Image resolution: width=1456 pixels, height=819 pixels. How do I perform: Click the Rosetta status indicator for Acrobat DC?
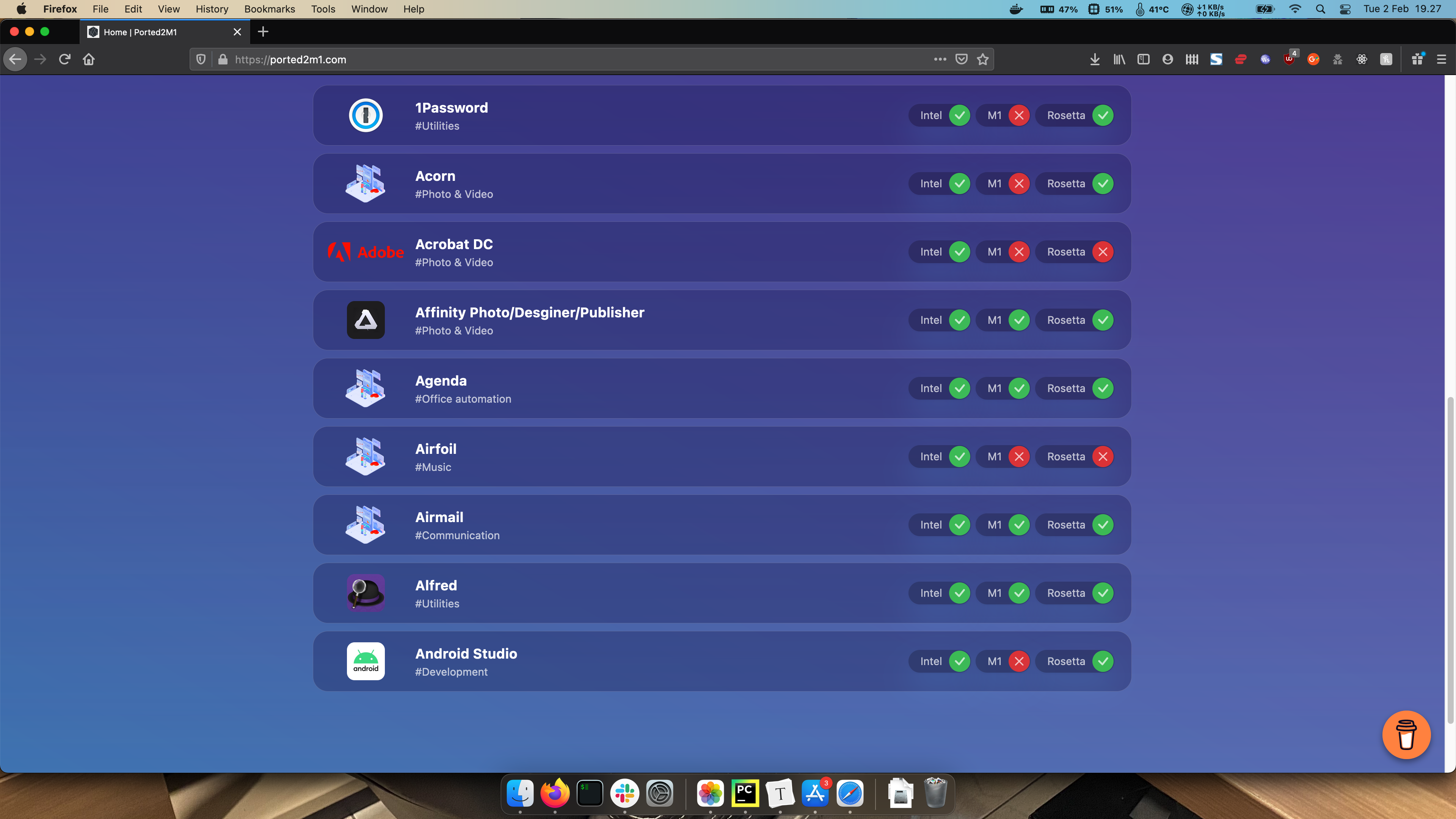pyautogui.click(x=1076, y=252)
